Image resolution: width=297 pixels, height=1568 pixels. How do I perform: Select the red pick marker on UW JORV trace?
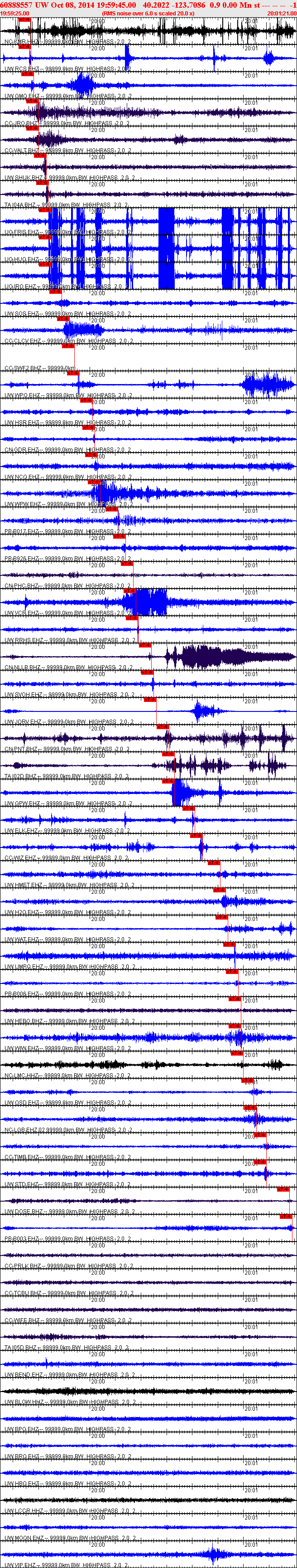tap(149, 699)
